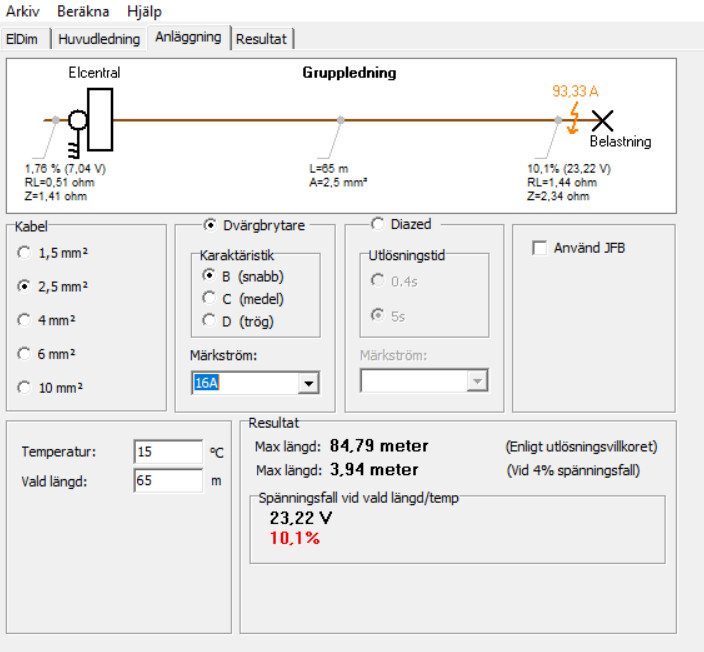Switch protection type to Diazed
Viewport: 704px width, 652px height.
pyautogui.click(x=378, y=224)
